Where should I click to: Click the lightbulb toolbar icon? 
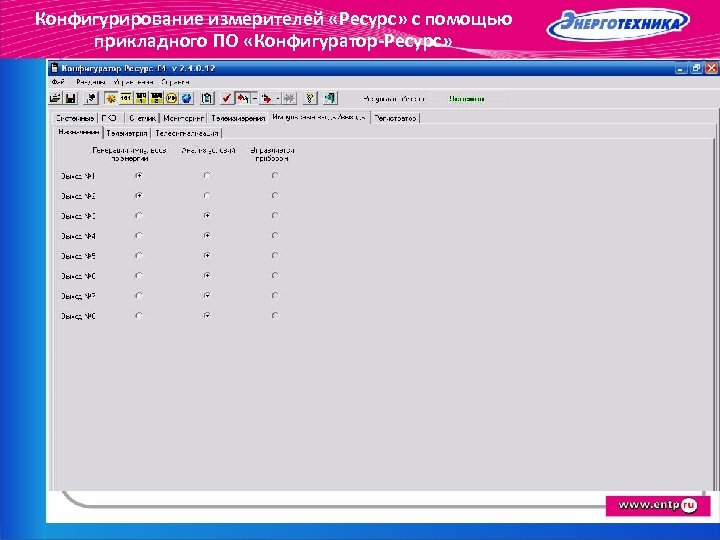point(310,98)
